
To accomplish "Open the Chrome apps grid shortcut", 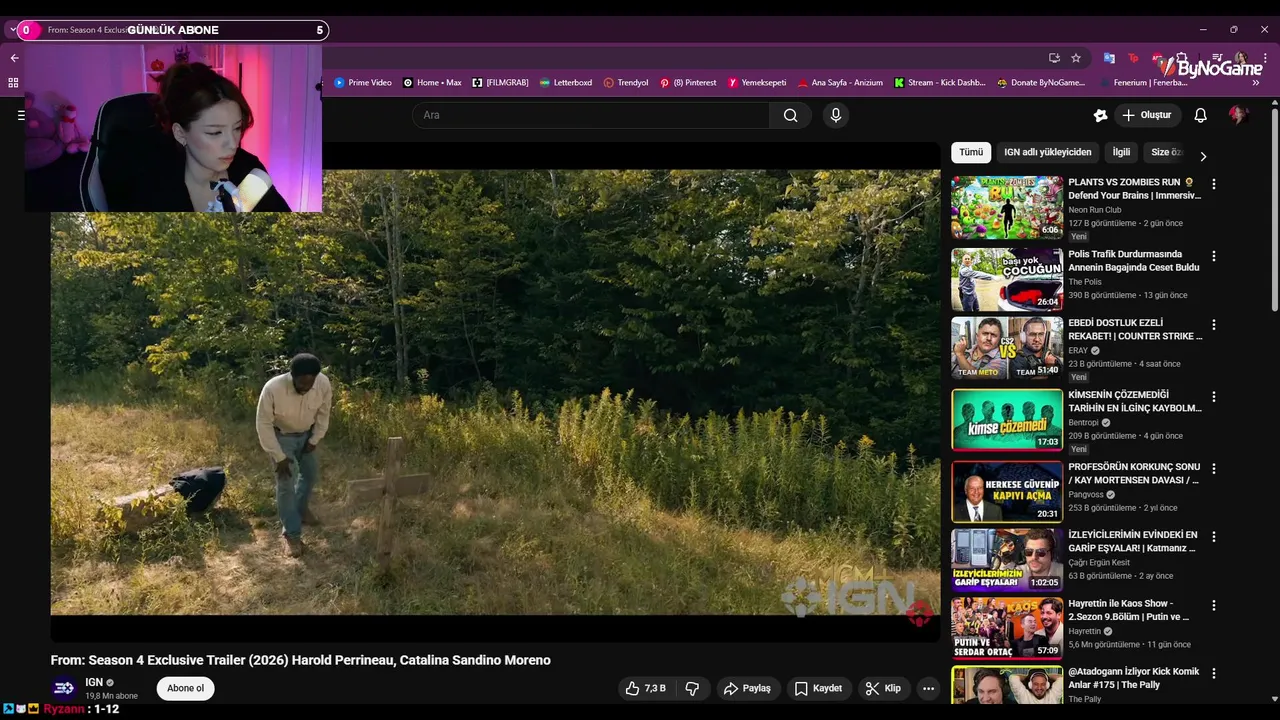I will [13, 83].
